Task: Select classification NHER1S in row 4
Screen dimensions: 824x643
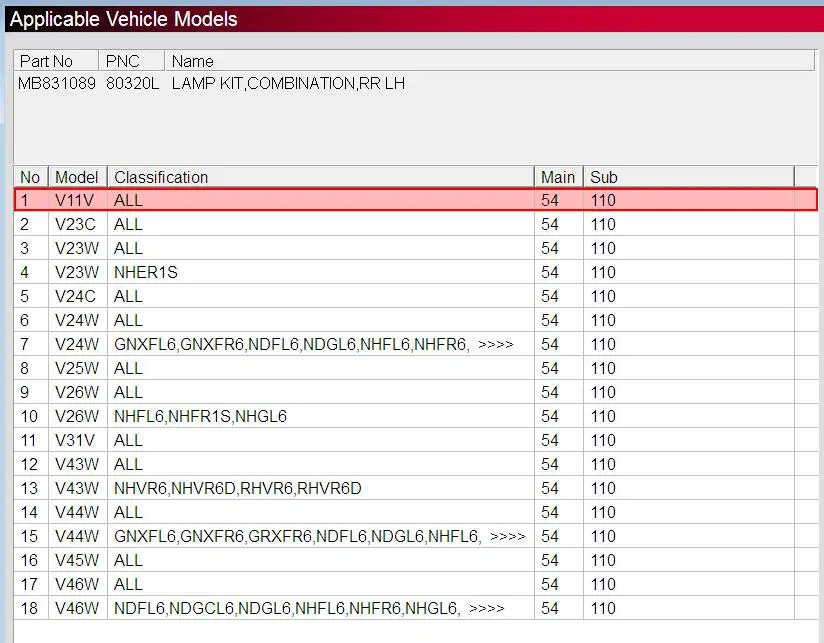Action: pyautogui.click(x=146, y=272)
